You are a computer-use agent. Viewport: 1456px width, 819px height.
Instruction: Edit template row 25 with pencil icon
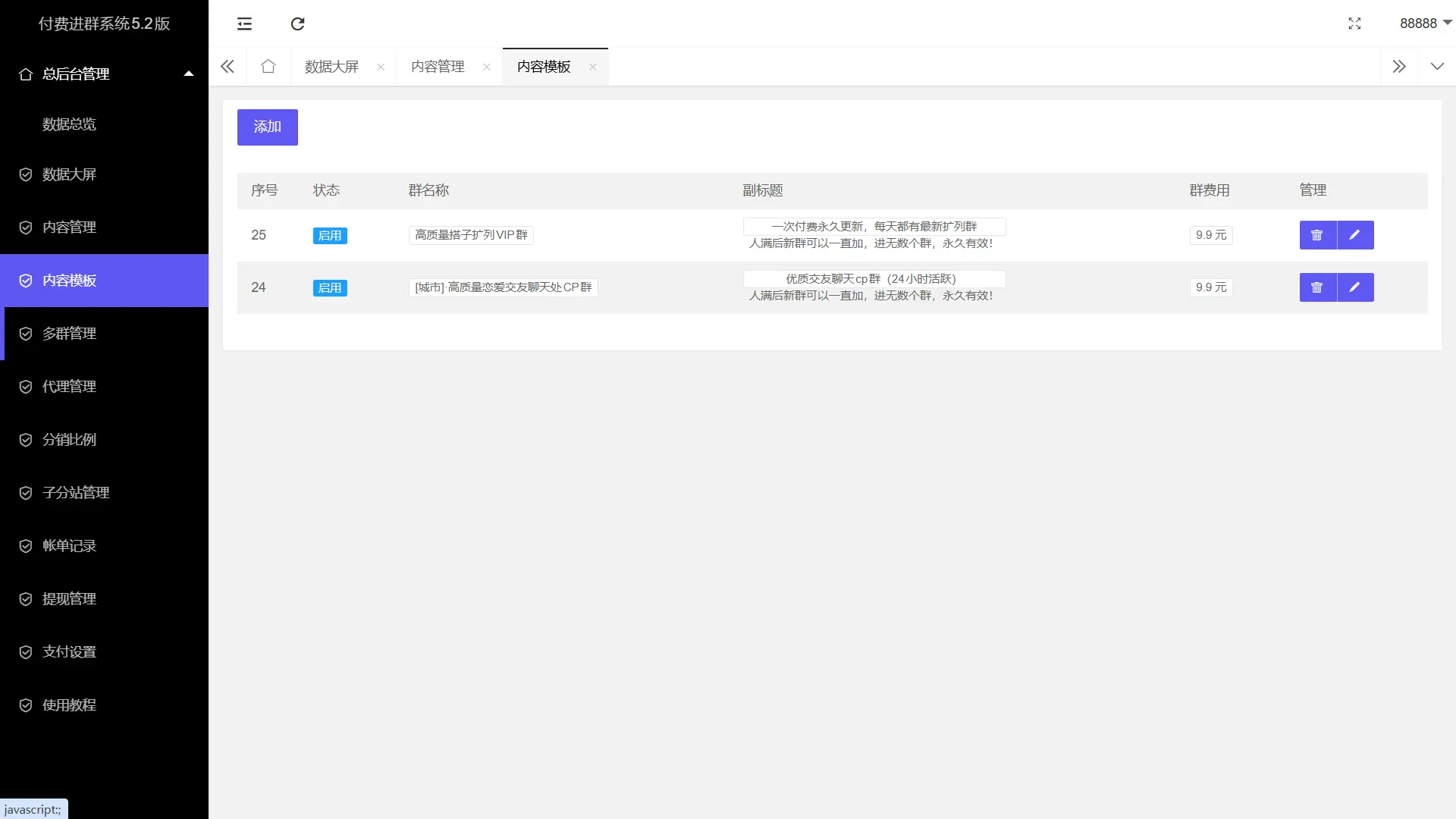coord(1355,235)
